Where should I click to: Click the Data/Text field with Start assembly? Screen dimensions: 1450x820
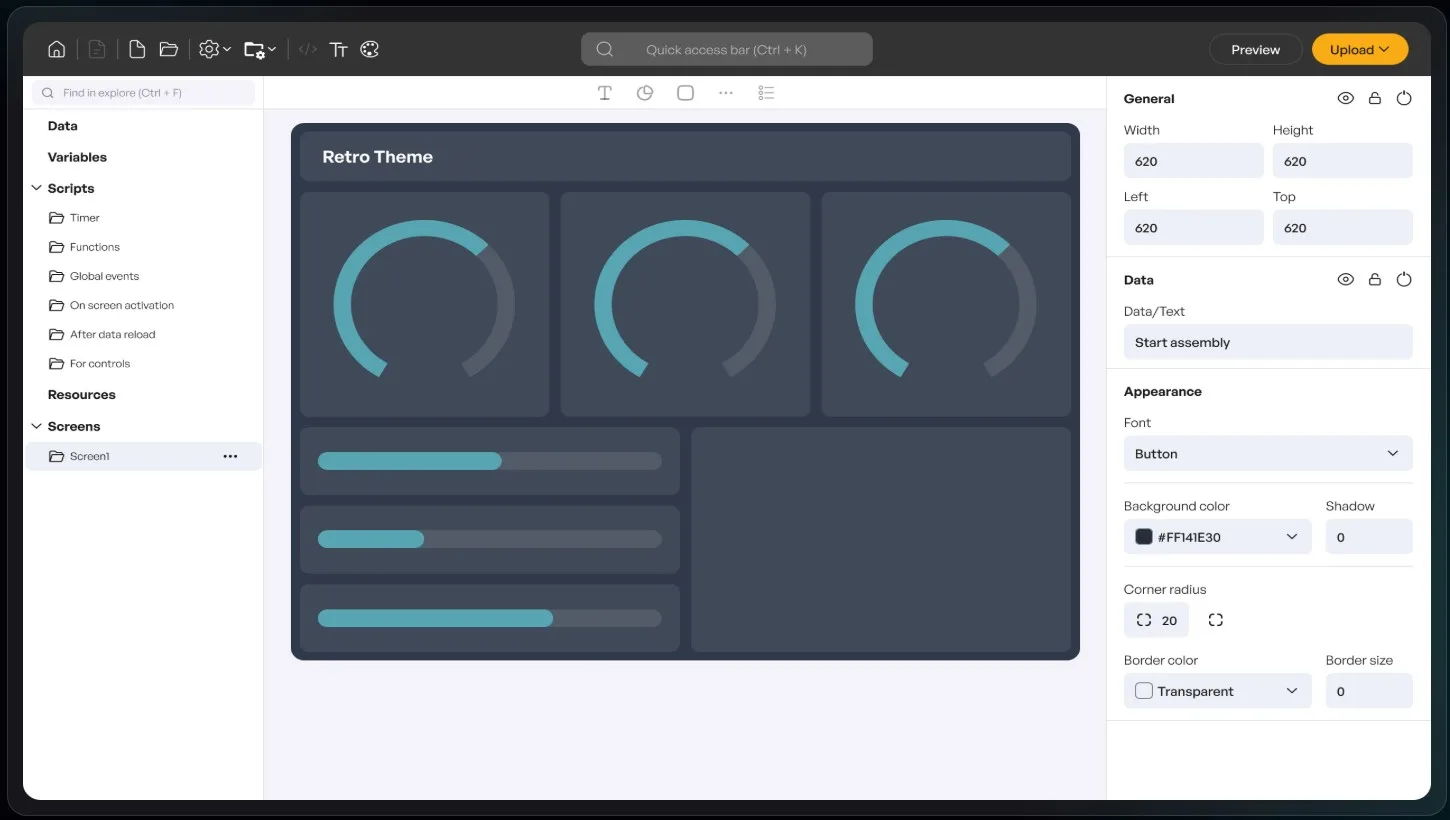(1268, 342)
